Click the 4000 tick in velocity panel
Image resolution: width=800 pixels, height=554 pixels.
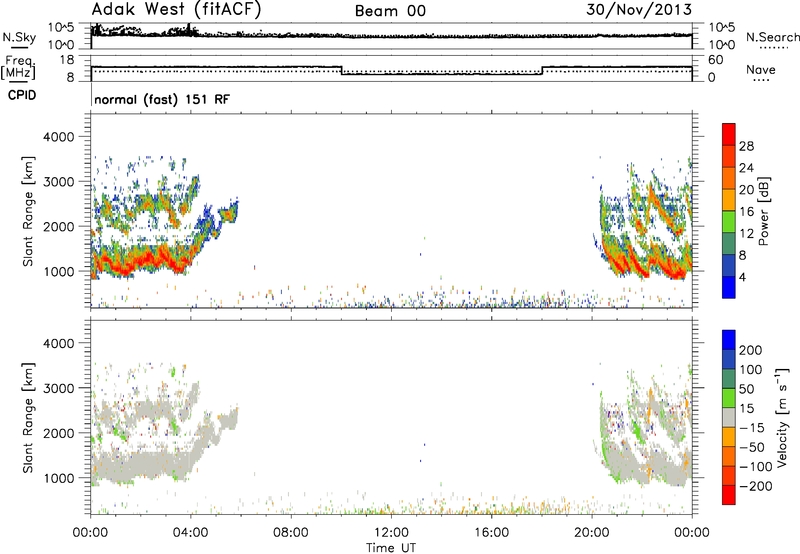coord(58,343)
